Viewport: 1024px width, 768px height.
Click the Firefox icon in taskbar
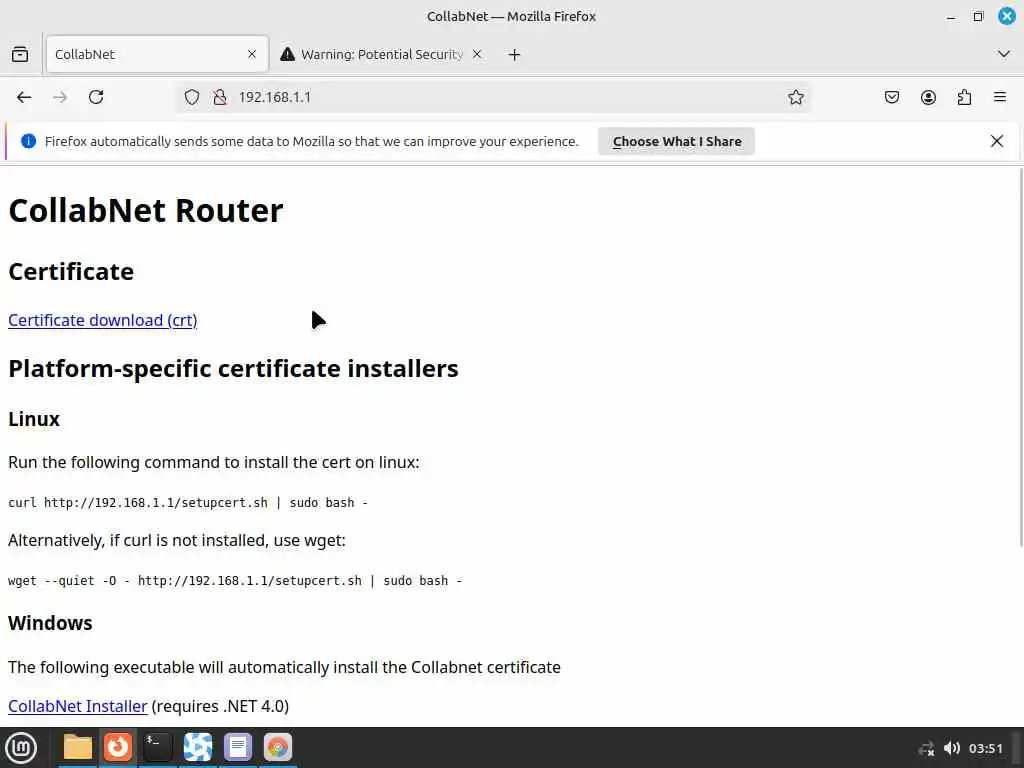click(x=118, y=747)
